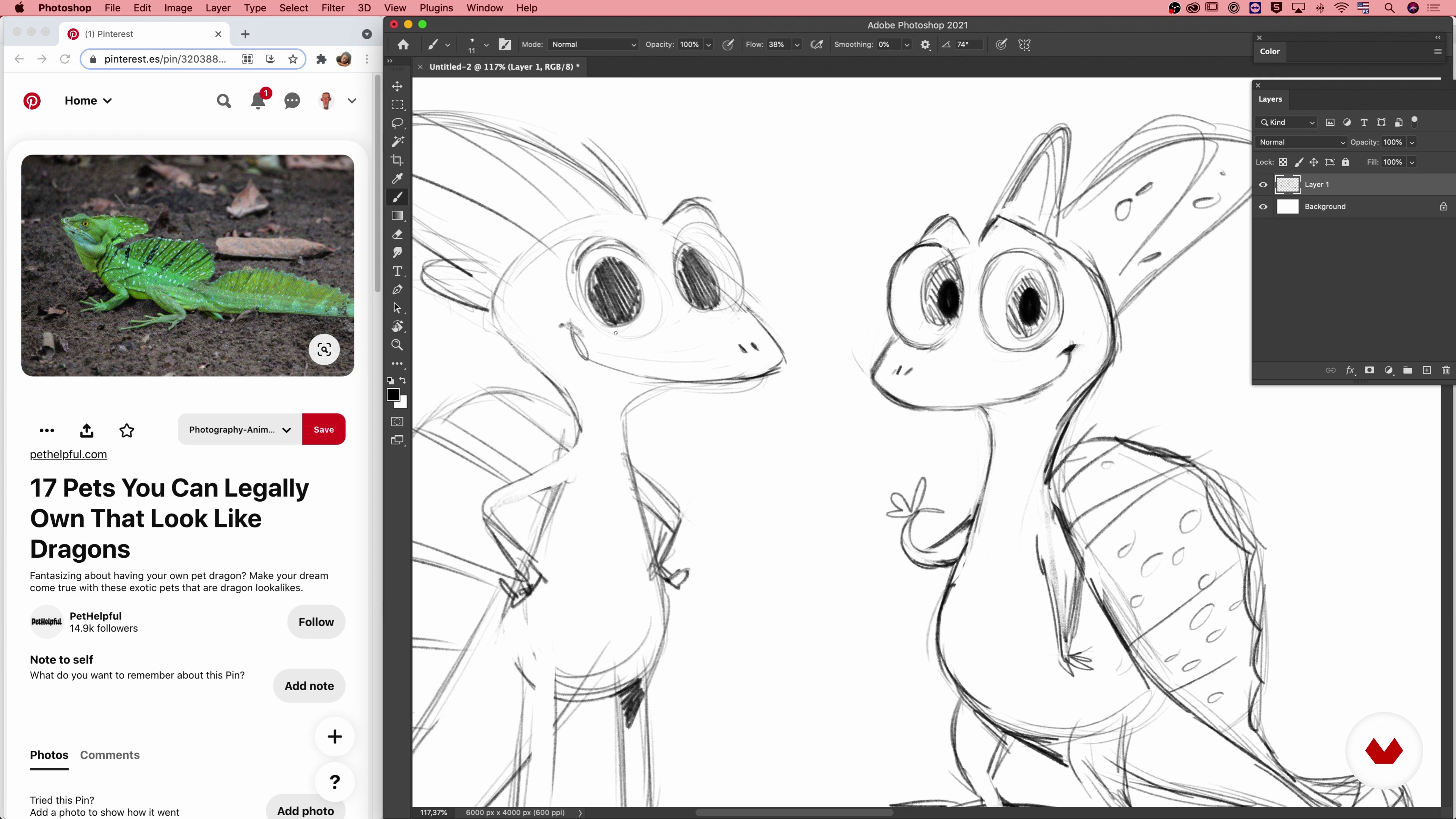Open the pethelpful.com link
This screenshot has width=1456, height=819.
[x=68, y=455]
